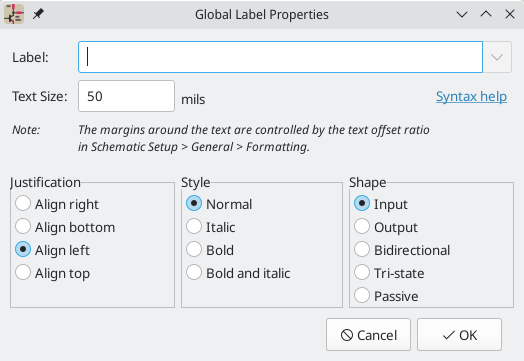Click the 'Style' group heading
Screen dimensions: 524x361
[195, 183]
